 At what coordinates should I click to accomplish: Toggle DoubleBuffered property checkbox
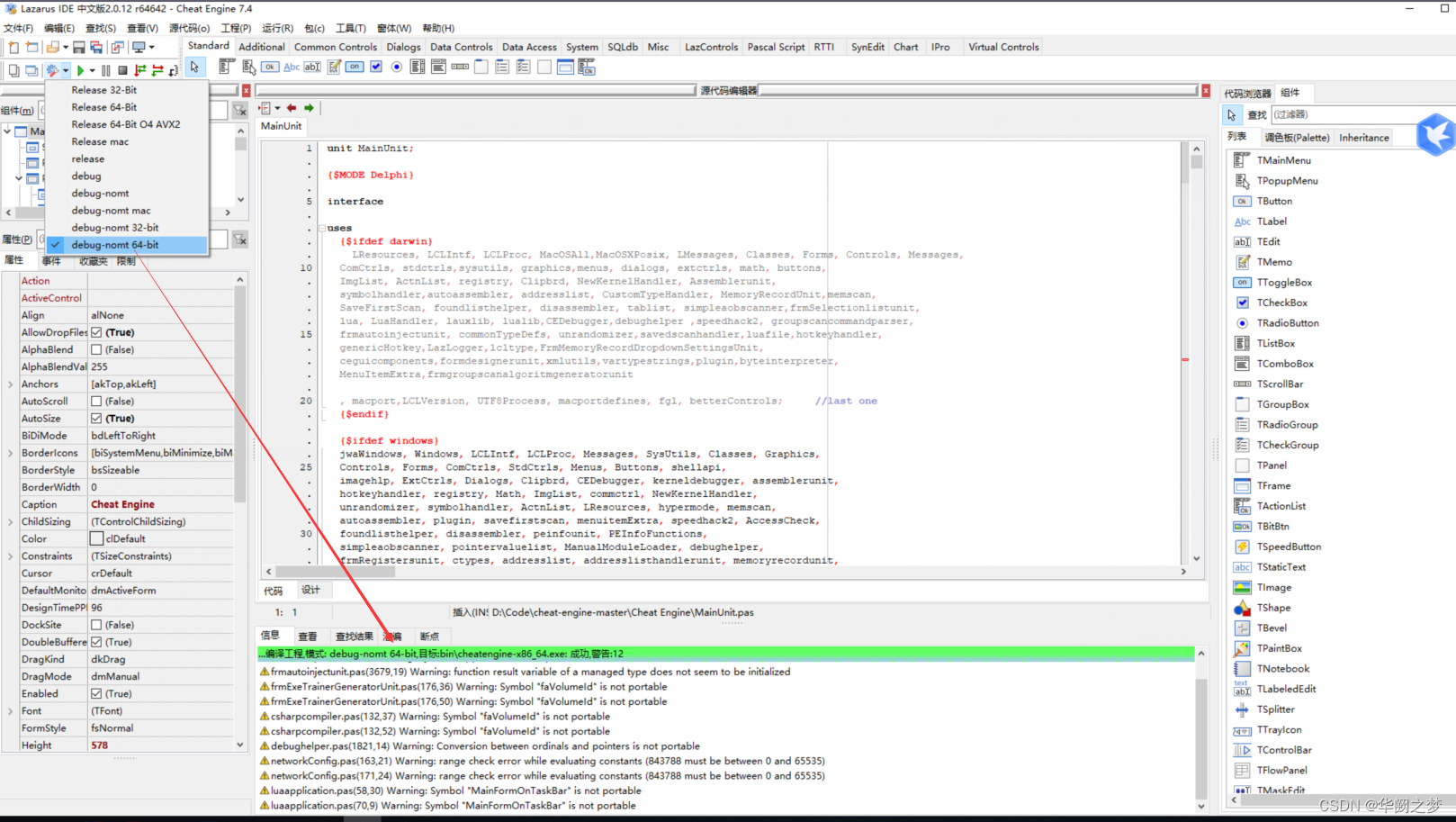coord(96,642)
